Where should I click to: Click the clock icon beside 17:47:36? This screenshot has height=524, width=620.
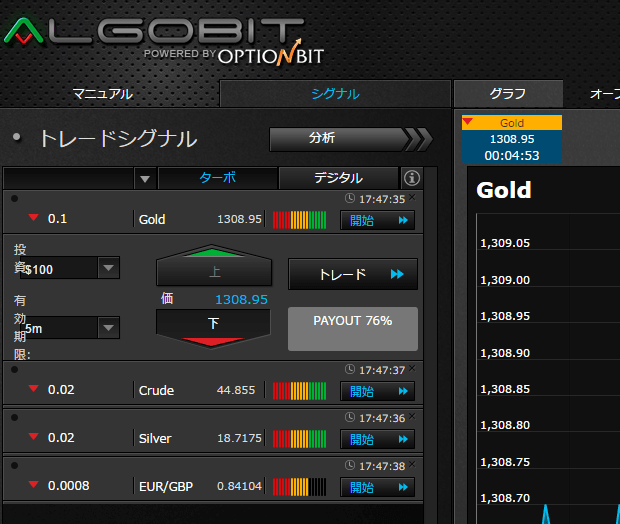(350, 417)
